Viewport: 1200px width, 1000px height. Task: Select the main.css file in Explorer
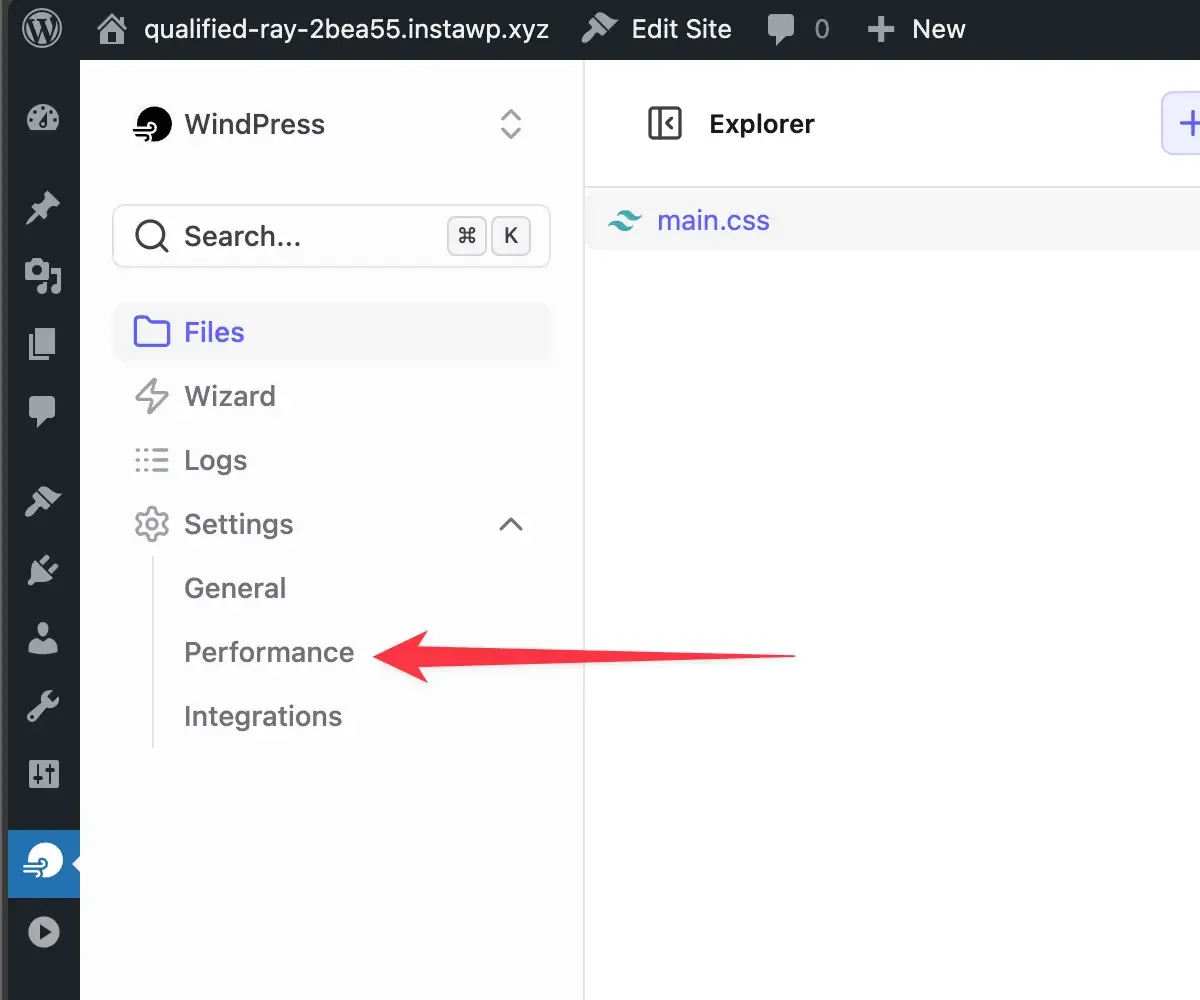click(712, 220)
